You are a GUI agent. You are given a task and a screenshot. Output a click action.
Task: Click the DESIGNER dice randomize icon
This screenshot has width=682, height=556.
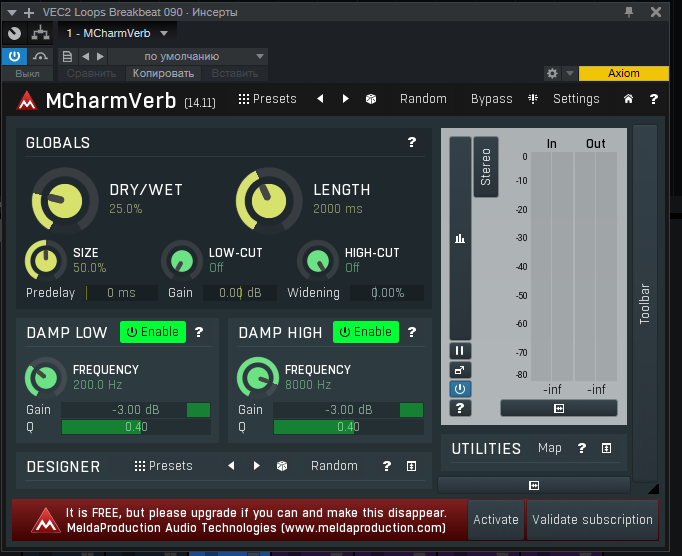coord(282,466)
